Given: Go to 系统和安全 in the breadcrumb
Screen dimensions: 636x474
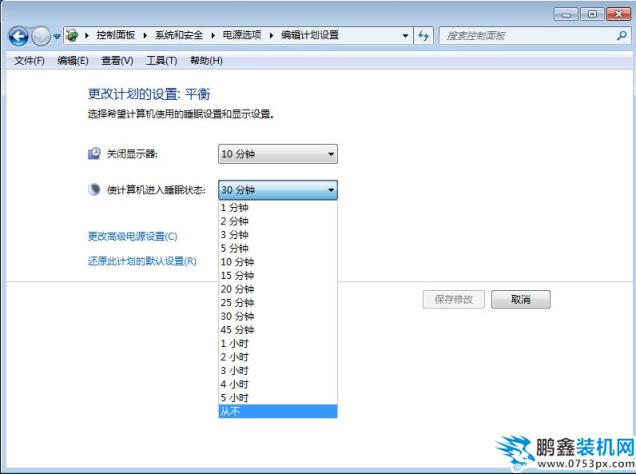Looking at the screenshot, I should point(179,35).
